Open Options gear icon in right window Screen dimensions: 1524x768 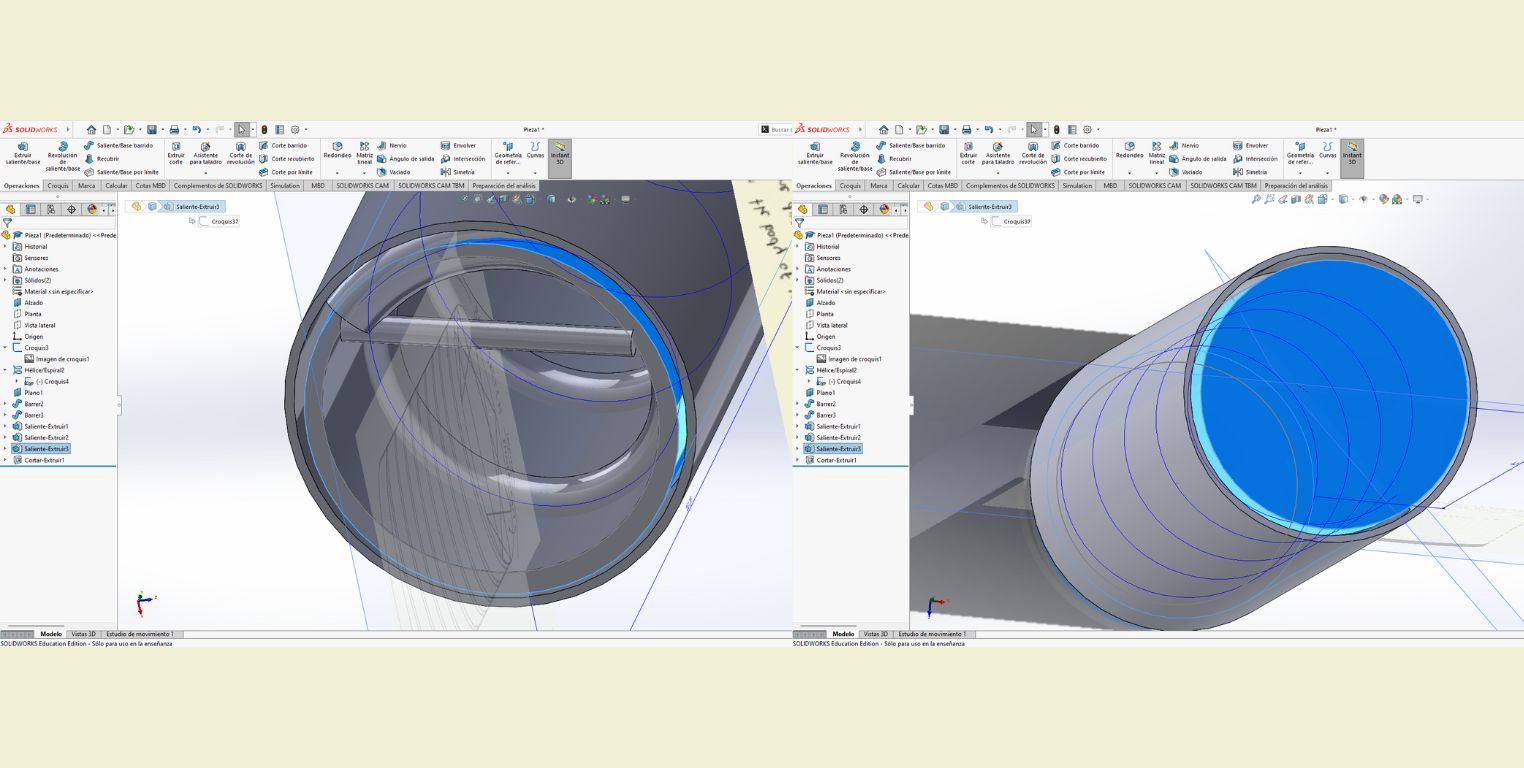pos(1086,130)
